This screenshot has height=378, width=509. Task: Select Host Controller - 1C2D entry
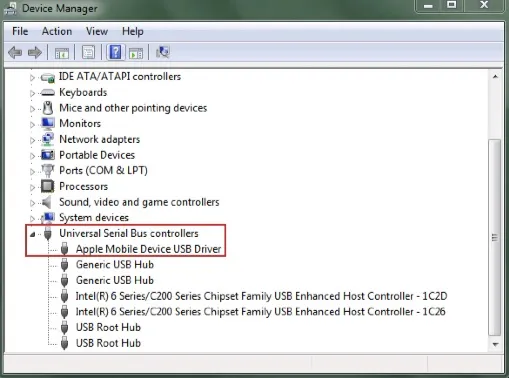point(261,296)
